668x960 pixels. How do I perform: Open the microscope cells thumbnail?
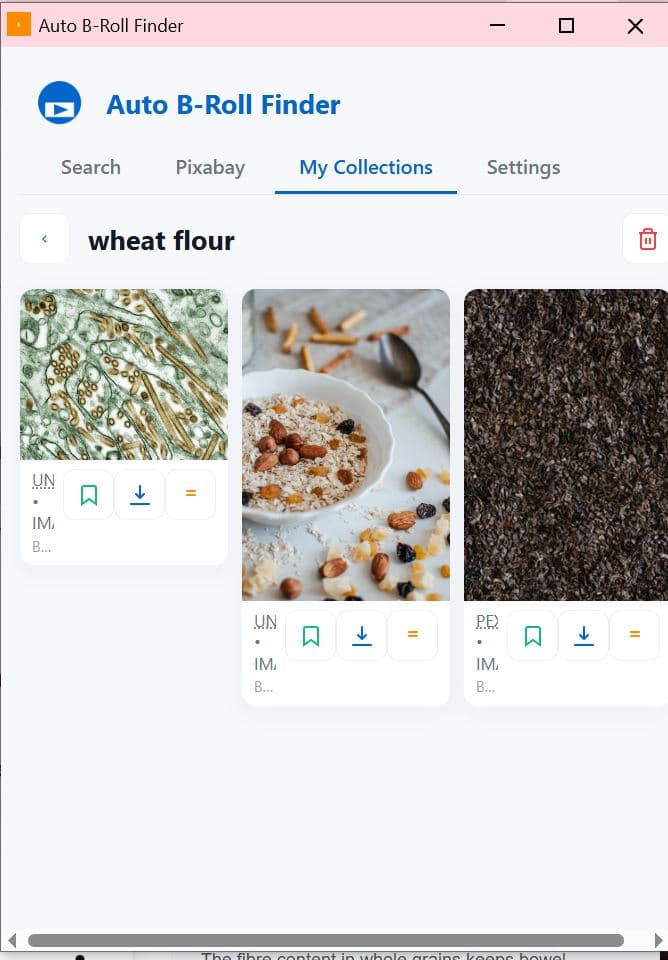pyautogui.click(x=124, y=374)
